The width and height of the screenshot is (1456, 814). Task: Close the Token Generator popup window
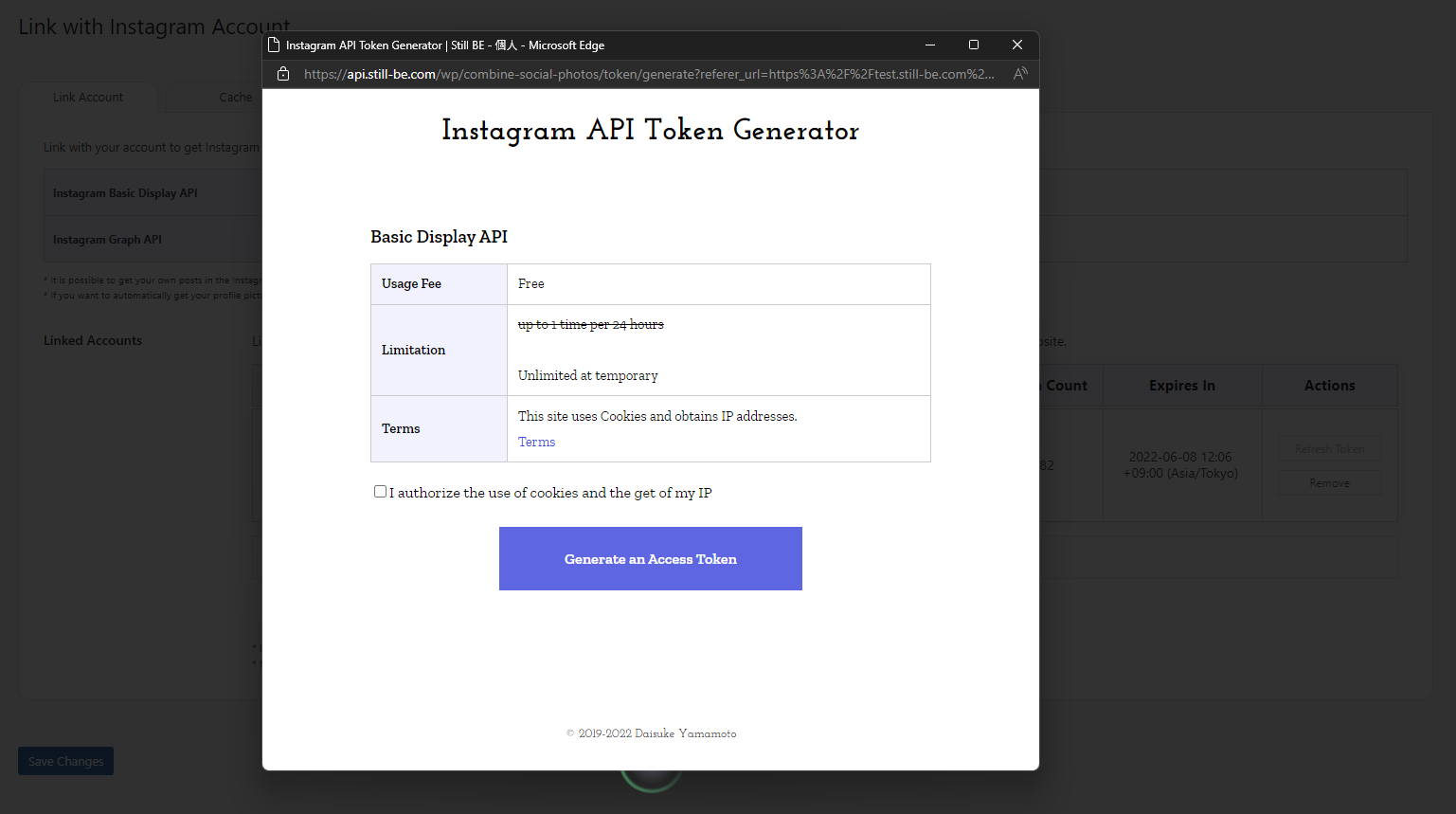point(1017,45)
